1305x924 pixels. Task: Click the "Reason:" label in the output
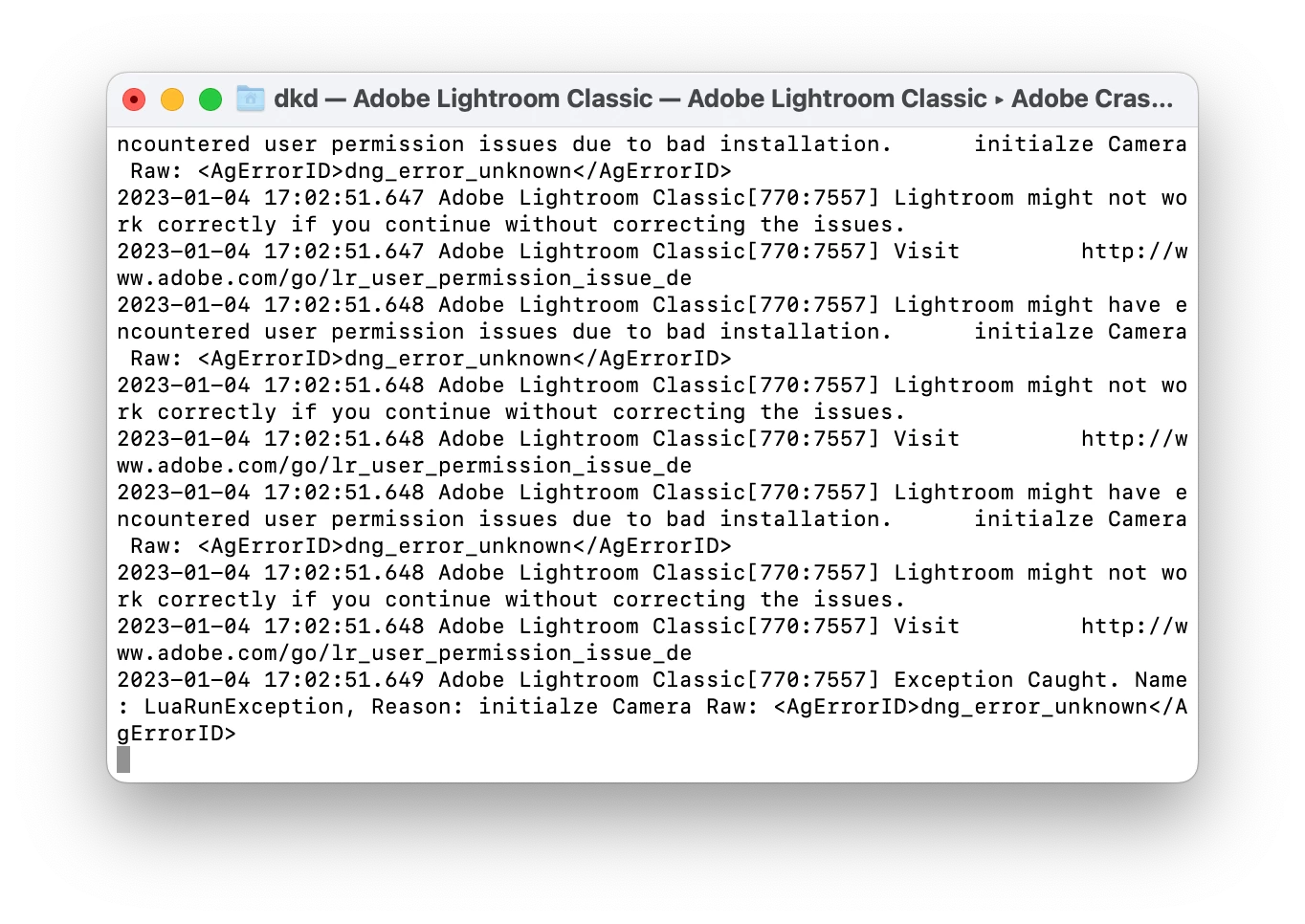[x=418, y=706]
